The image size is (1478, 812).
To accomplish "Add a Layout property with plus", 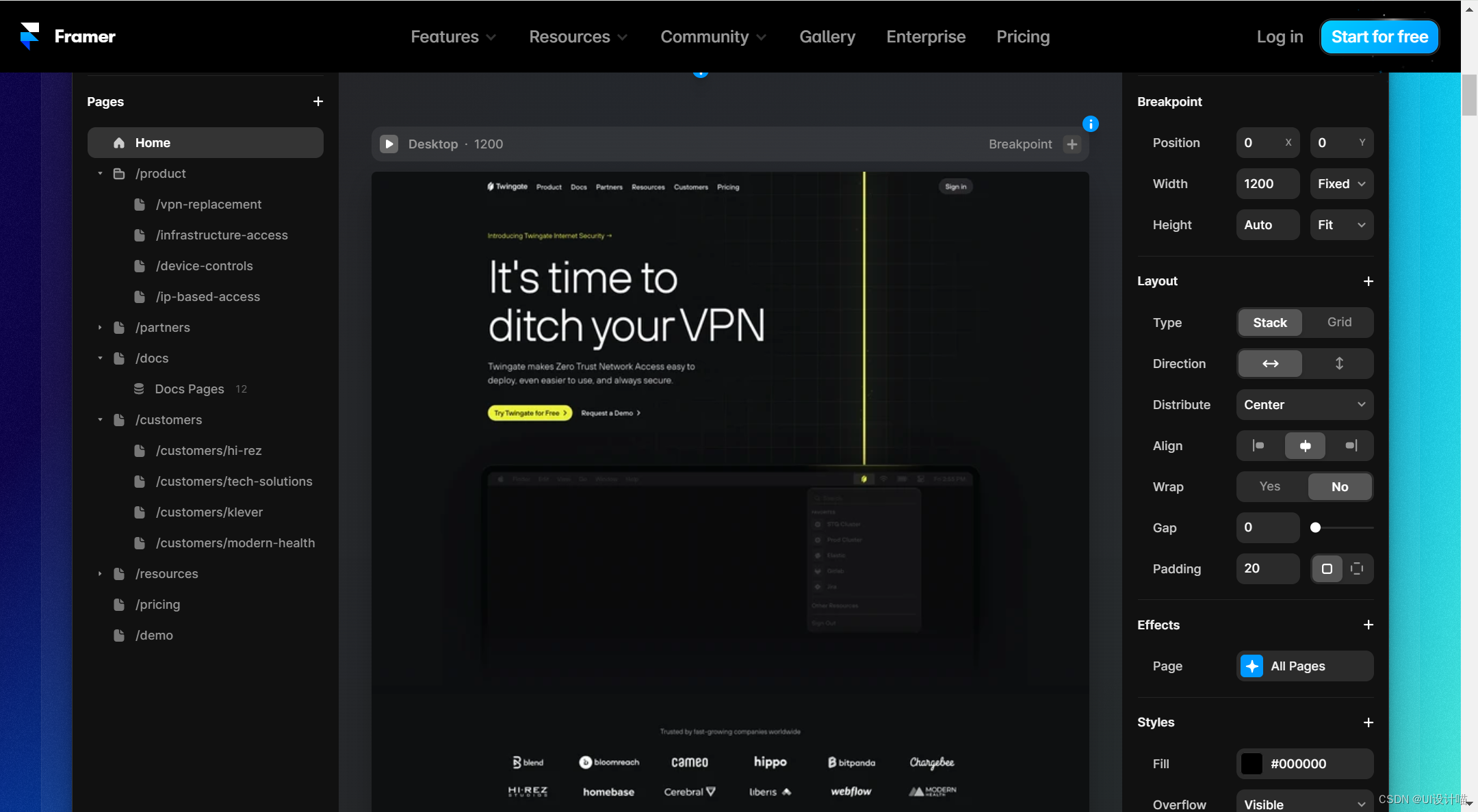I will [x=1369, y=281].
